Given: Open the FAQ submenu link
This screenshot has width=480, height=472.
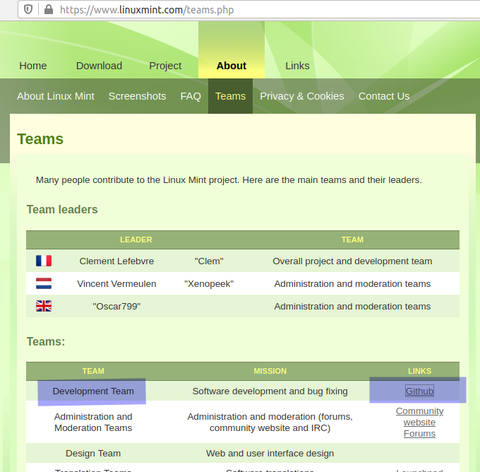Looking at the screenshot, I should point(190,96).
